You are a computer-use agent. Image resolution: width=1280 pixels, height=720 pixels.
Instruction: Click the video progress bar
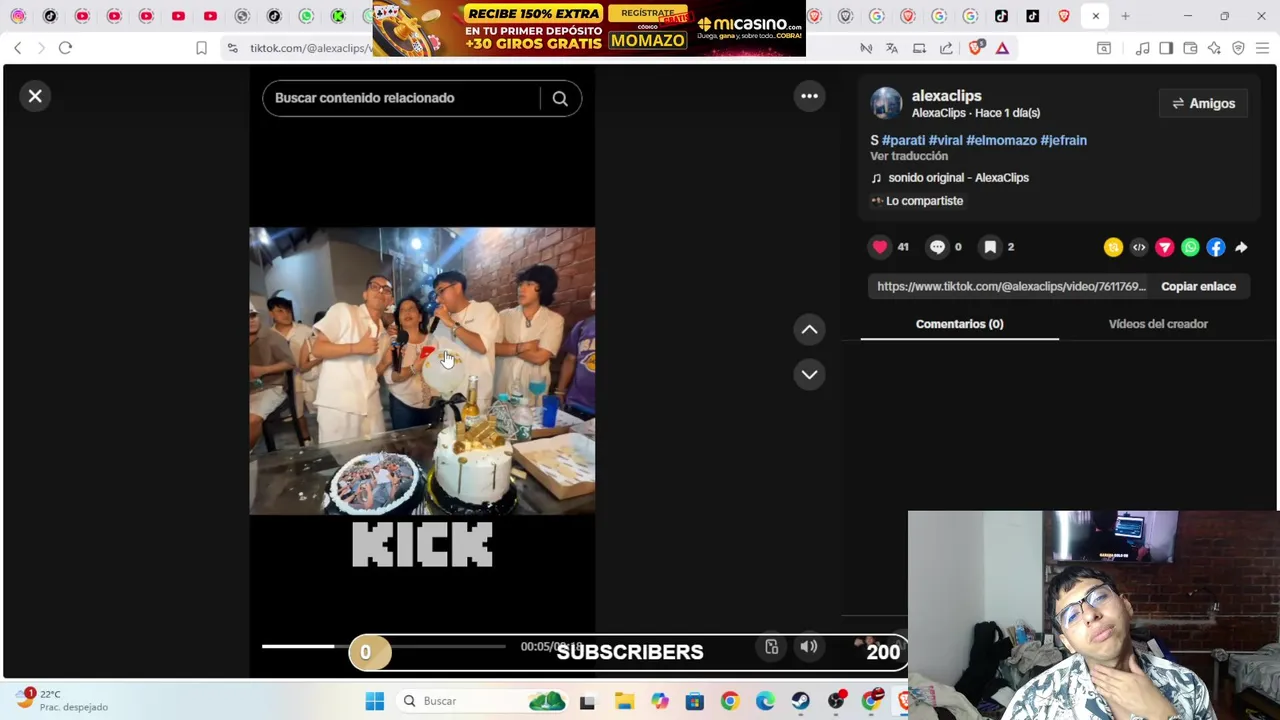pyautogui.click(x=384, y=646)
